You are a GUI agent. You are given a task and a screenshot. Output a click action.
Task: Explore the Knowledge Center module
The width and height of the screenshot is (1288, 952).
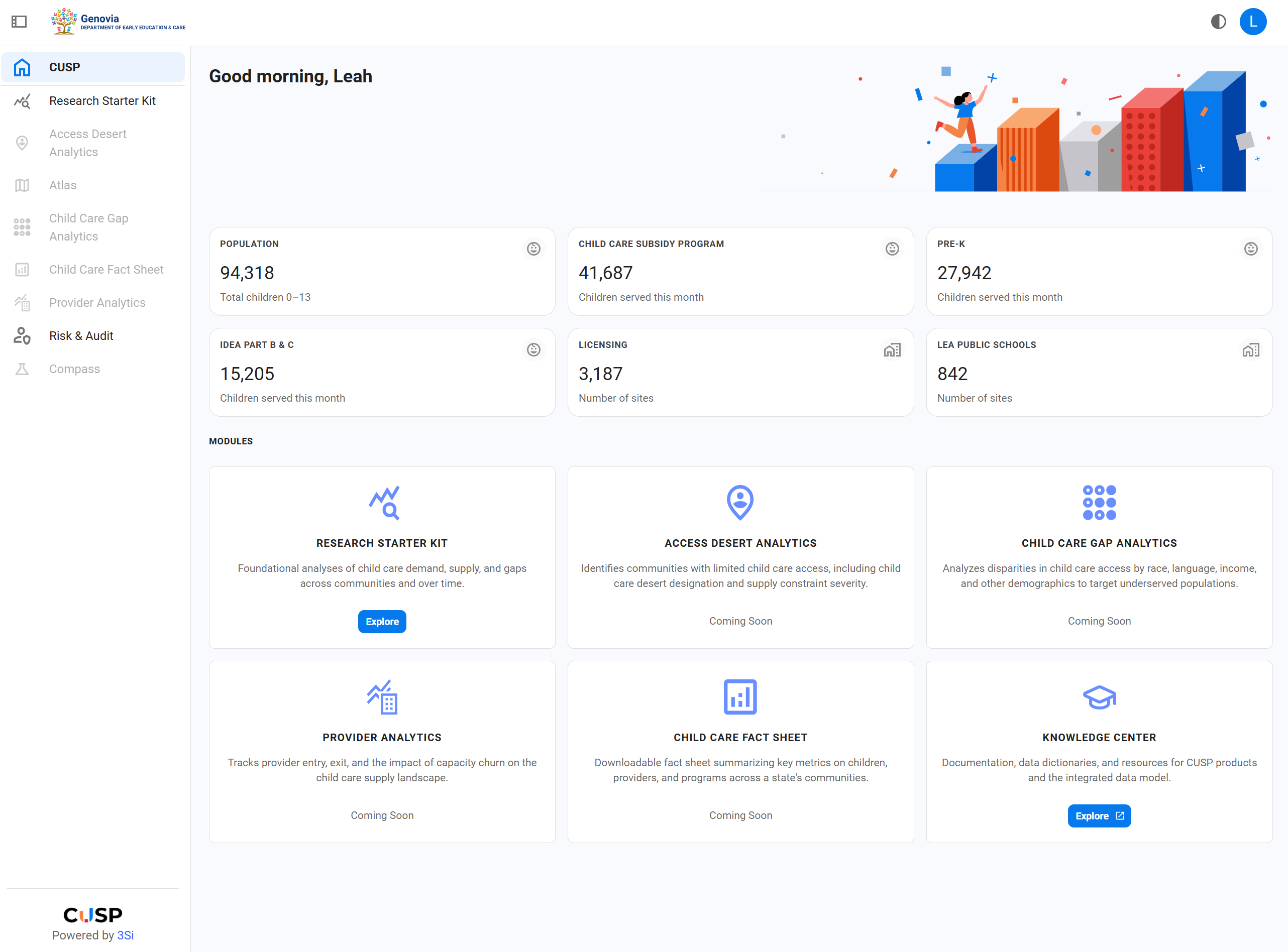[x=1099, y=816]
